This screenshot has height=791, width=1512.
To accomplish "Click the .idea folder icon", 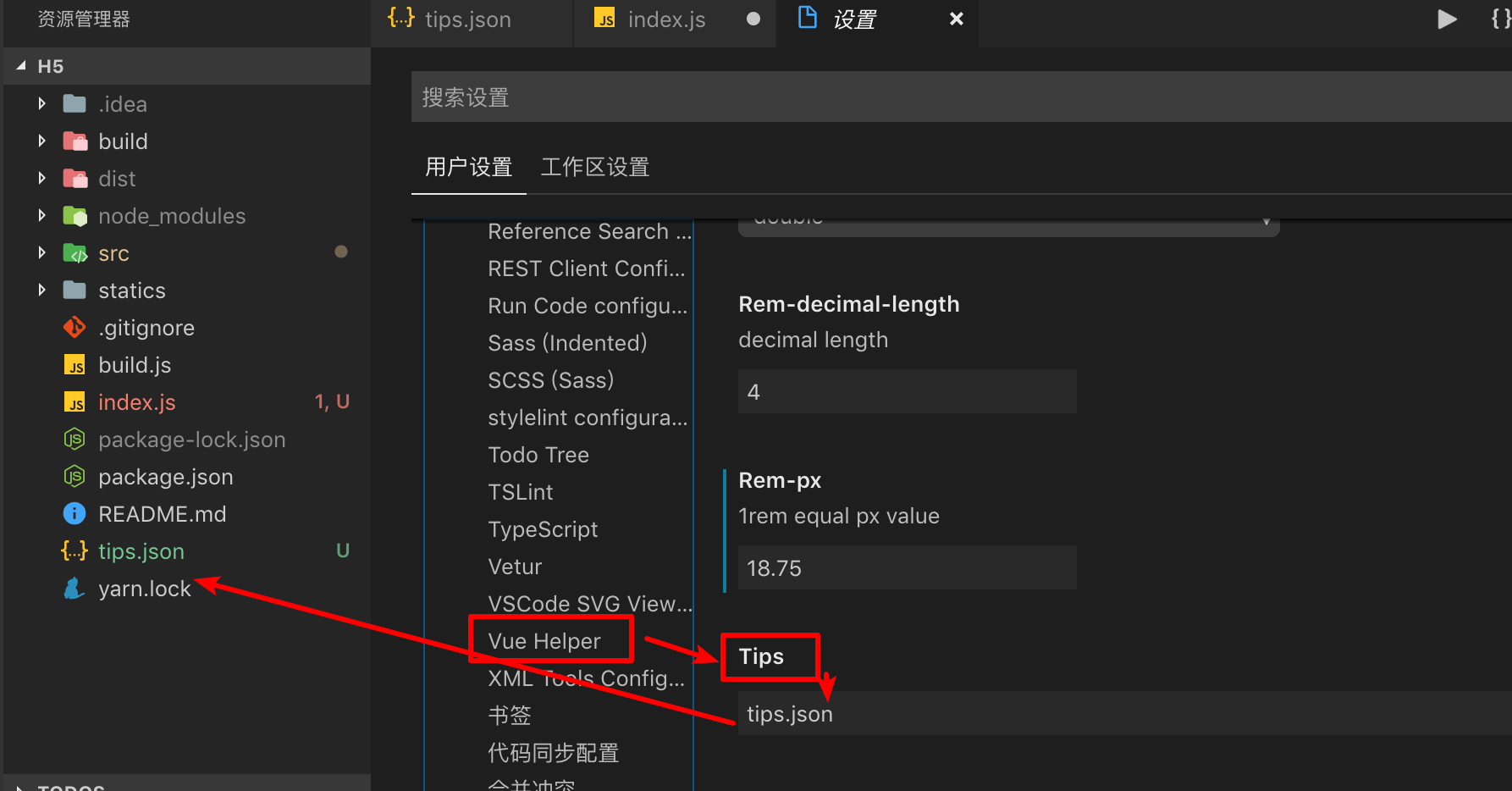I will click(x=74, y=103).
